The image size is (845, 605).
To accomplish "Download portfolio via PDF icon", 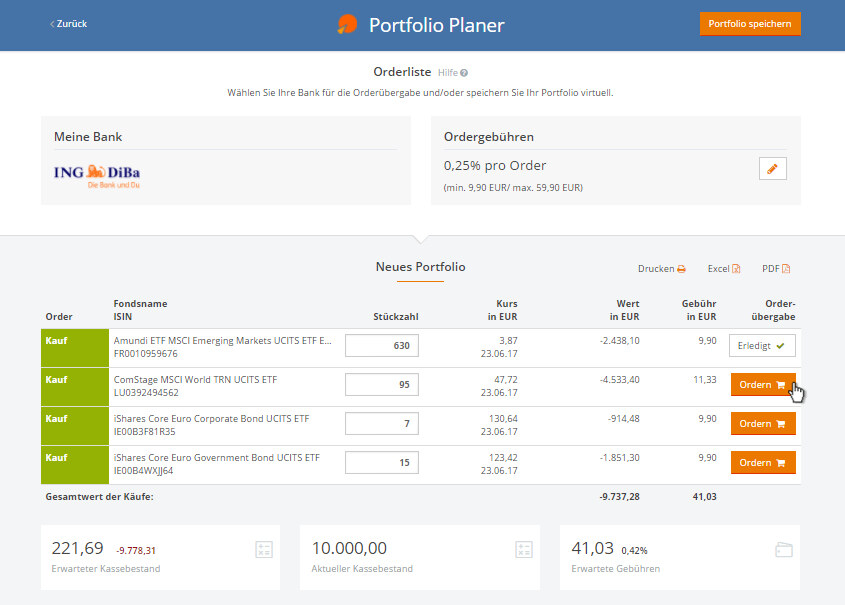I will pyautogui.click(x=786, y=269).
